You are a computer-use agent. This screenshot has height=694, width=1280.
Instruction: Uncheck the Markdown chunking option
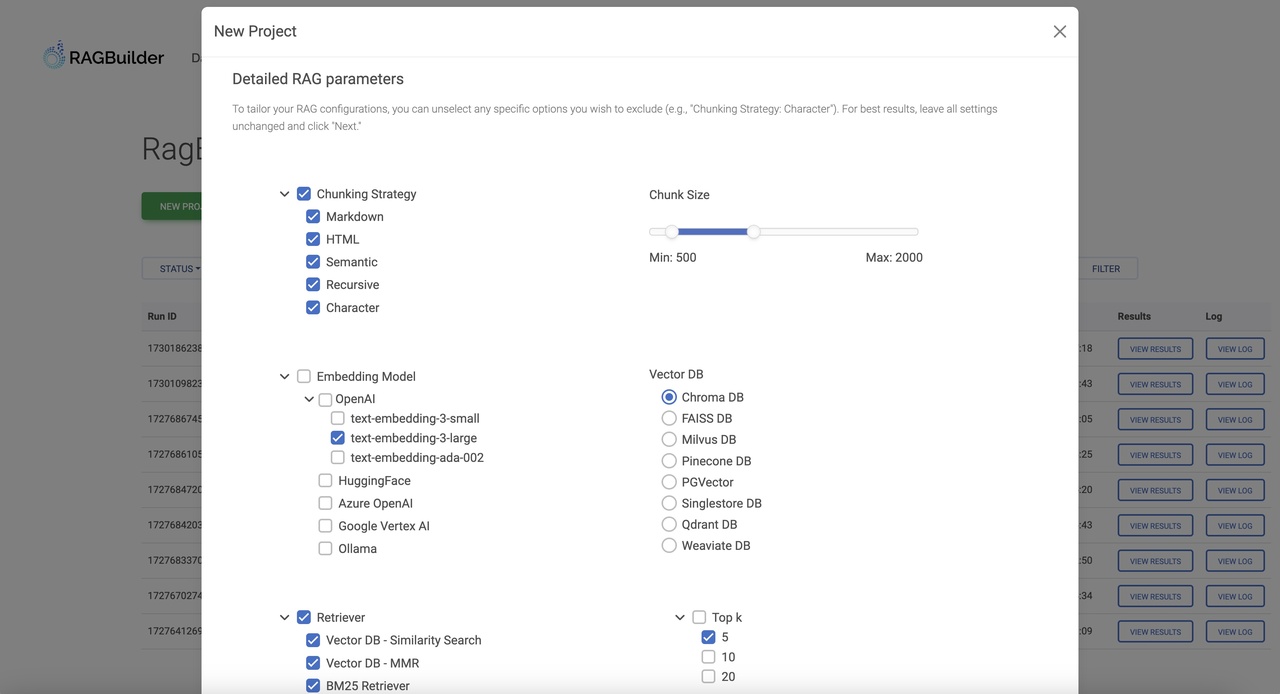pos(313,217)
